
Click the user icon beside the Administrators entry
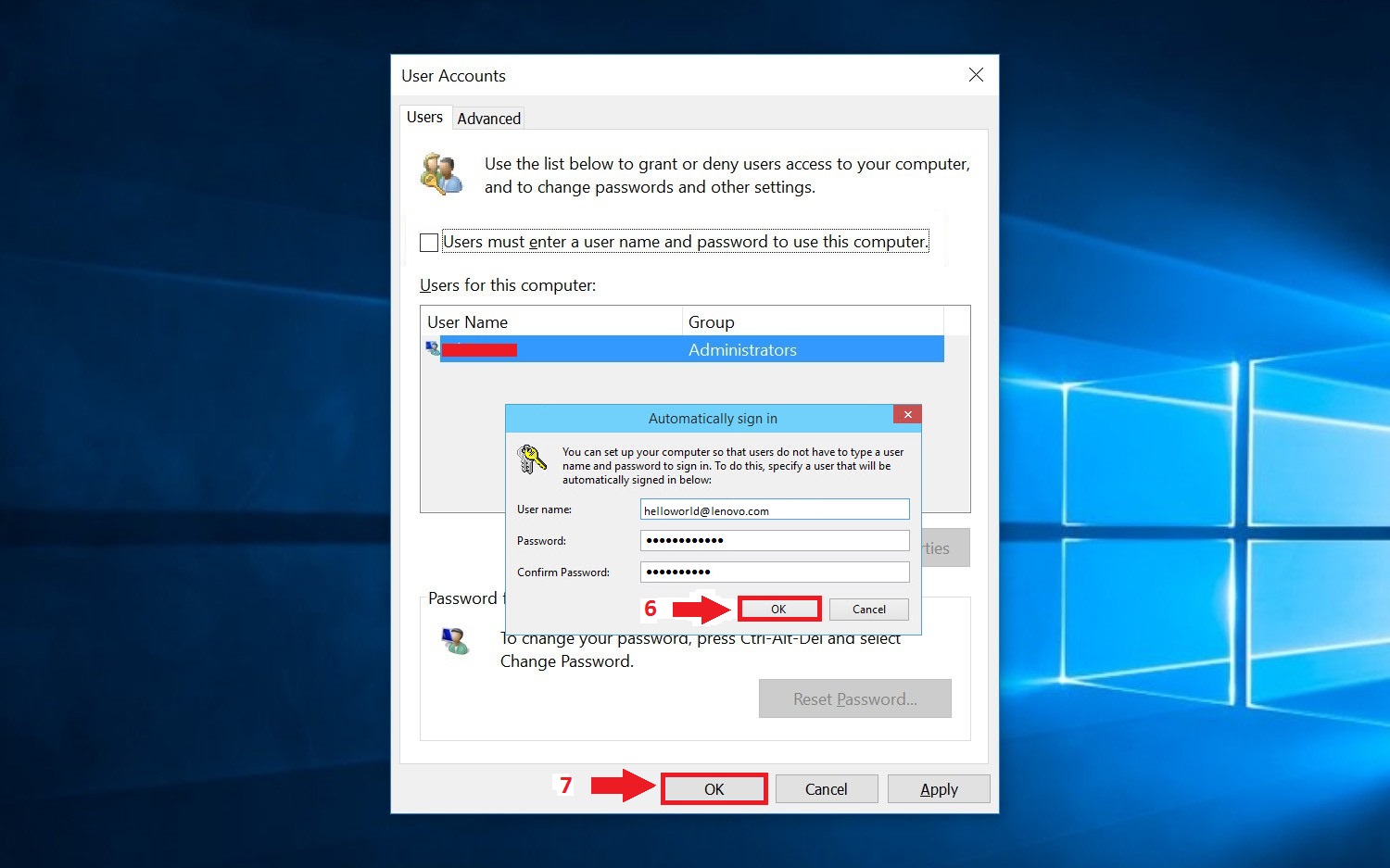pos(432,347)
